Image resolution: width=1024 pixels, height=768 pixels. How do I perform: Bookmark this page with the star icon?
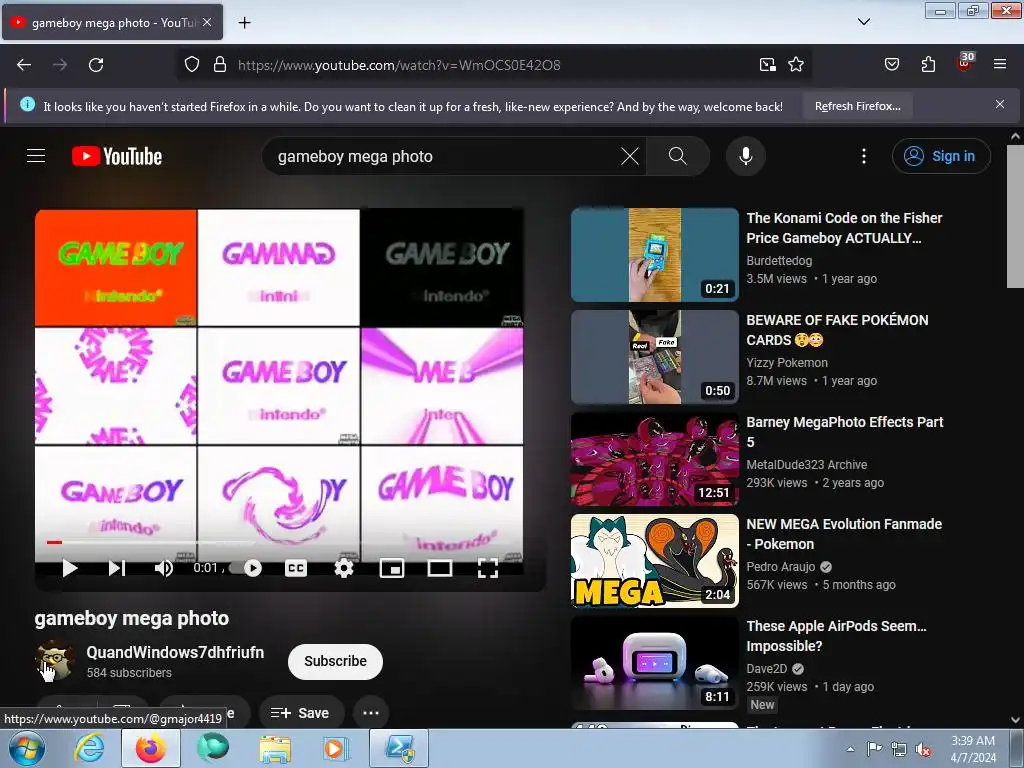(795, 65)
